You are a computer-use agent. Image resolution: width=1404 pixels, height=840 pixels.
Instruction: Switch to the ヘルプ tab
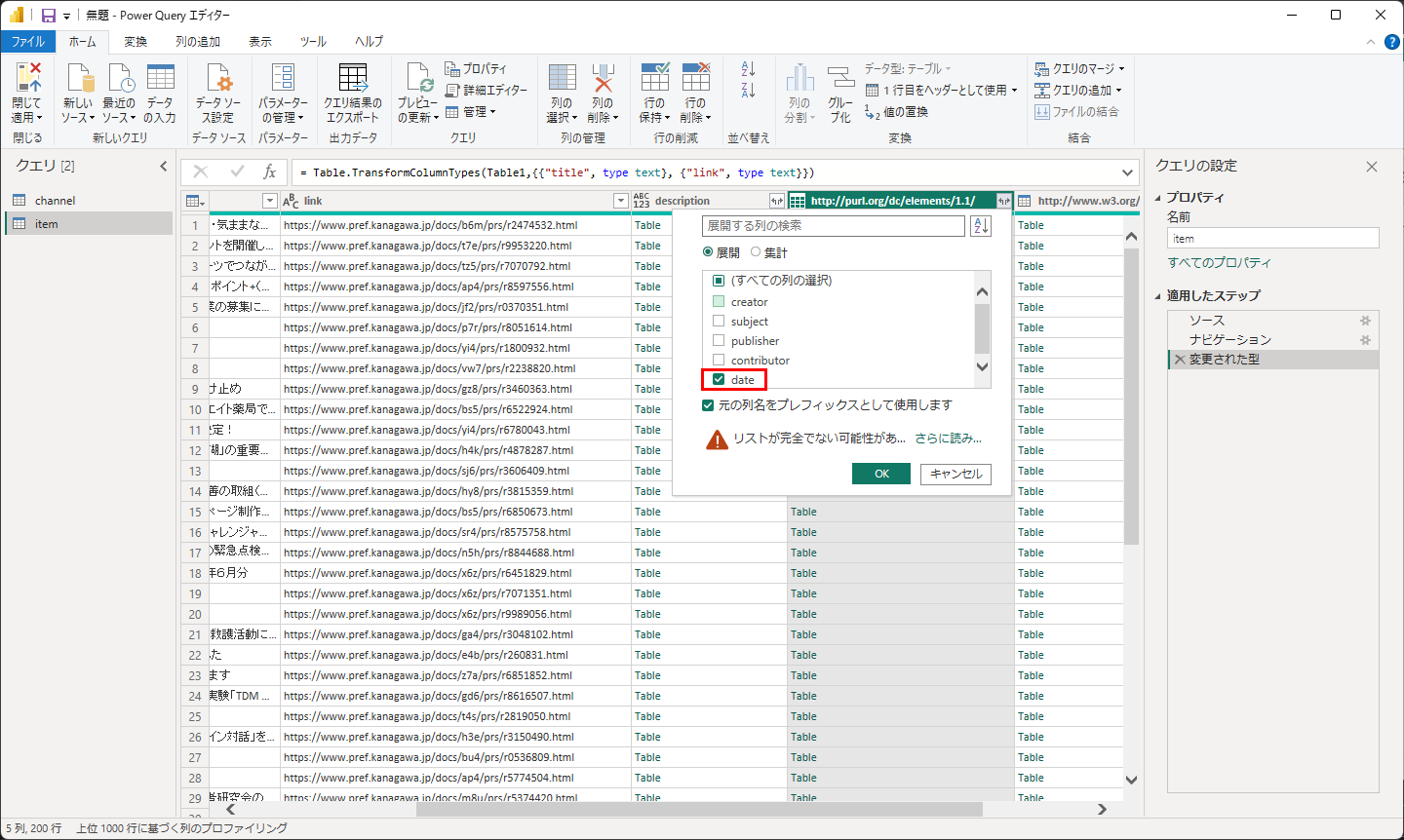pos(369,41)
